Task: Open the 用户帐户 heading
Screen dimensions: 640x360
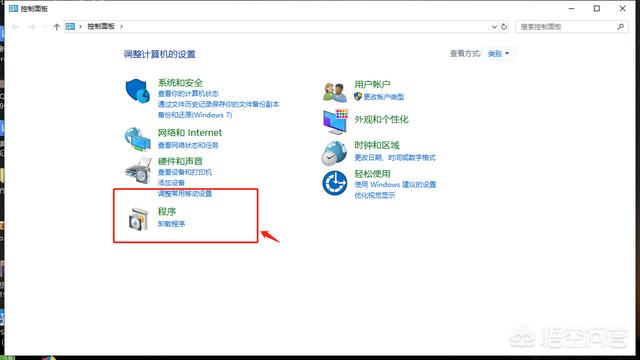Action: pyautogui.click(x=372, y=84)
